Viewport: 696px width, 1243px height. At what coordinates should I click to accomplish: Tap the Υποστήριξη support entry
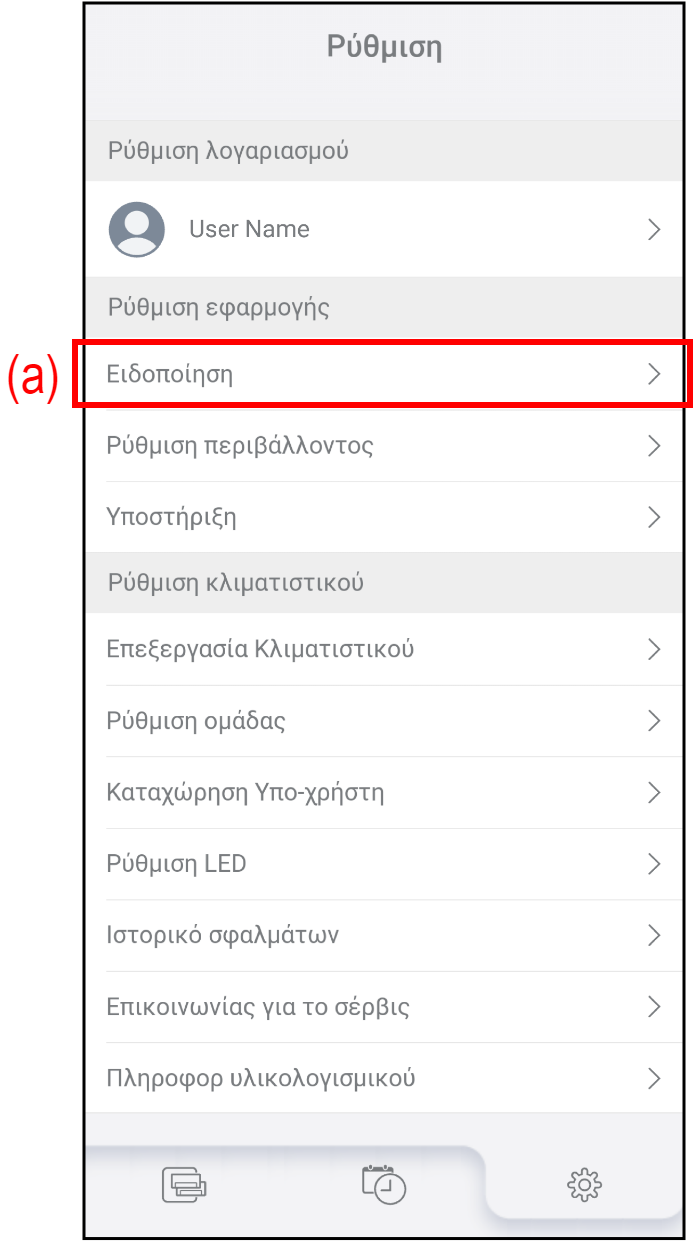click(x=172, y=517)
